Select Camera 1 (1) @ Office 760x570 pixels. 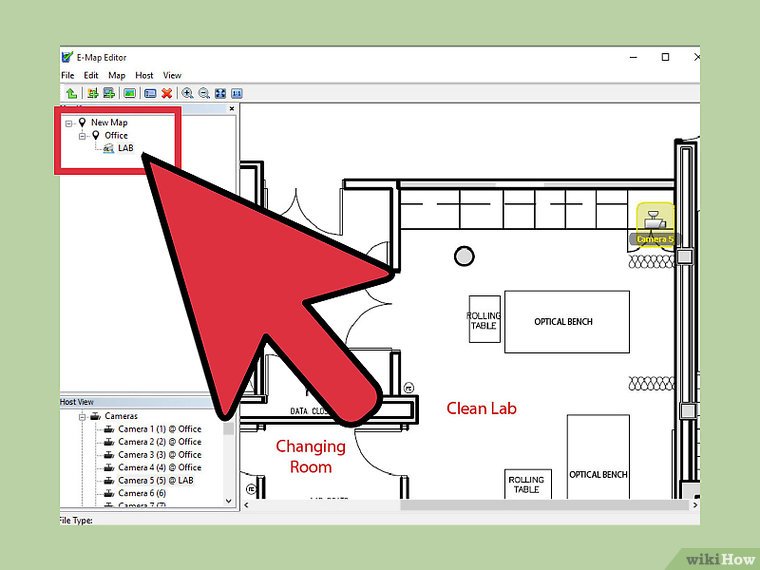[159, 429]
